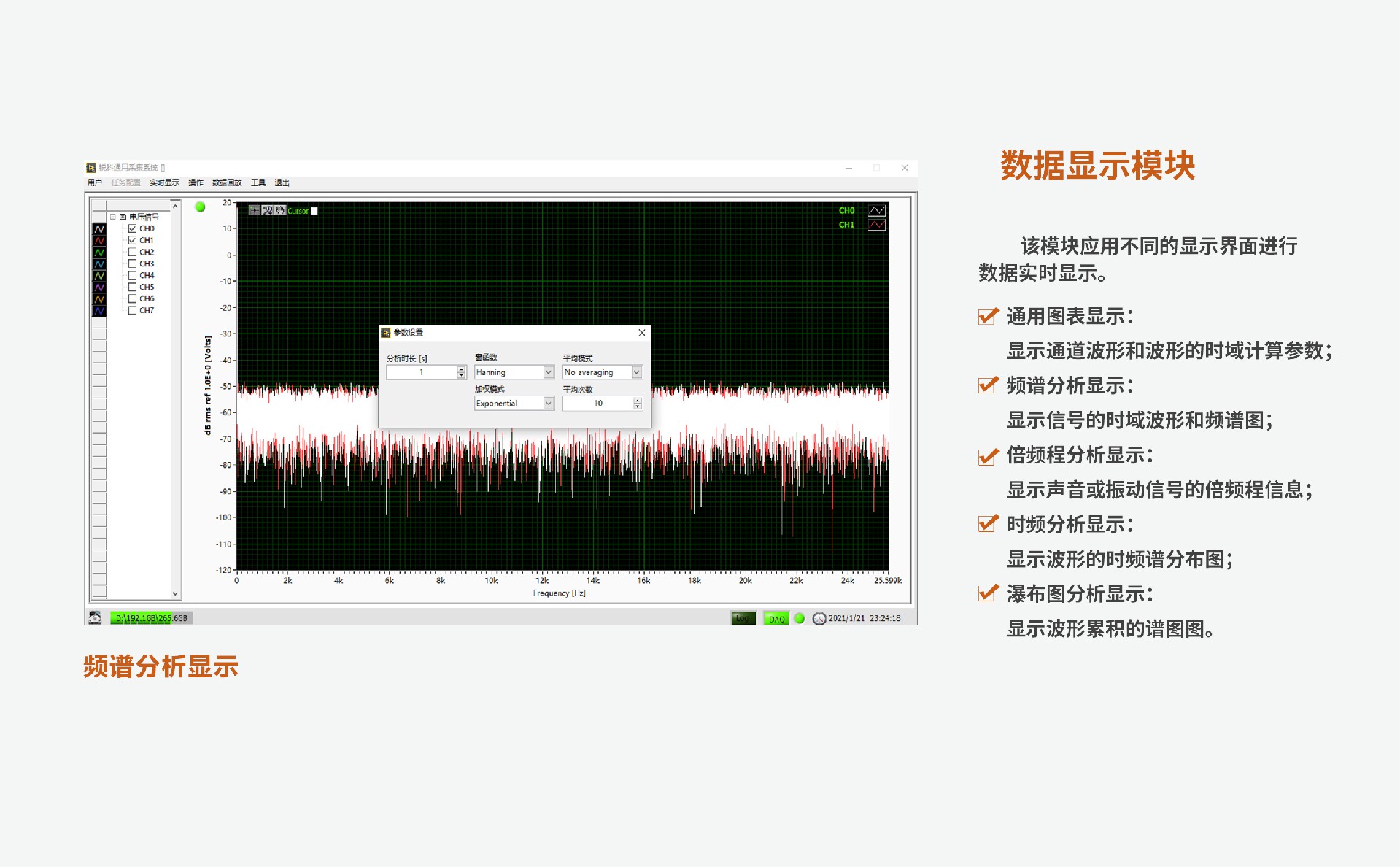Select the pan hand graph tool
This screenshot has height=867, width=1400.
pyautogui.click(x=279, y=210)
